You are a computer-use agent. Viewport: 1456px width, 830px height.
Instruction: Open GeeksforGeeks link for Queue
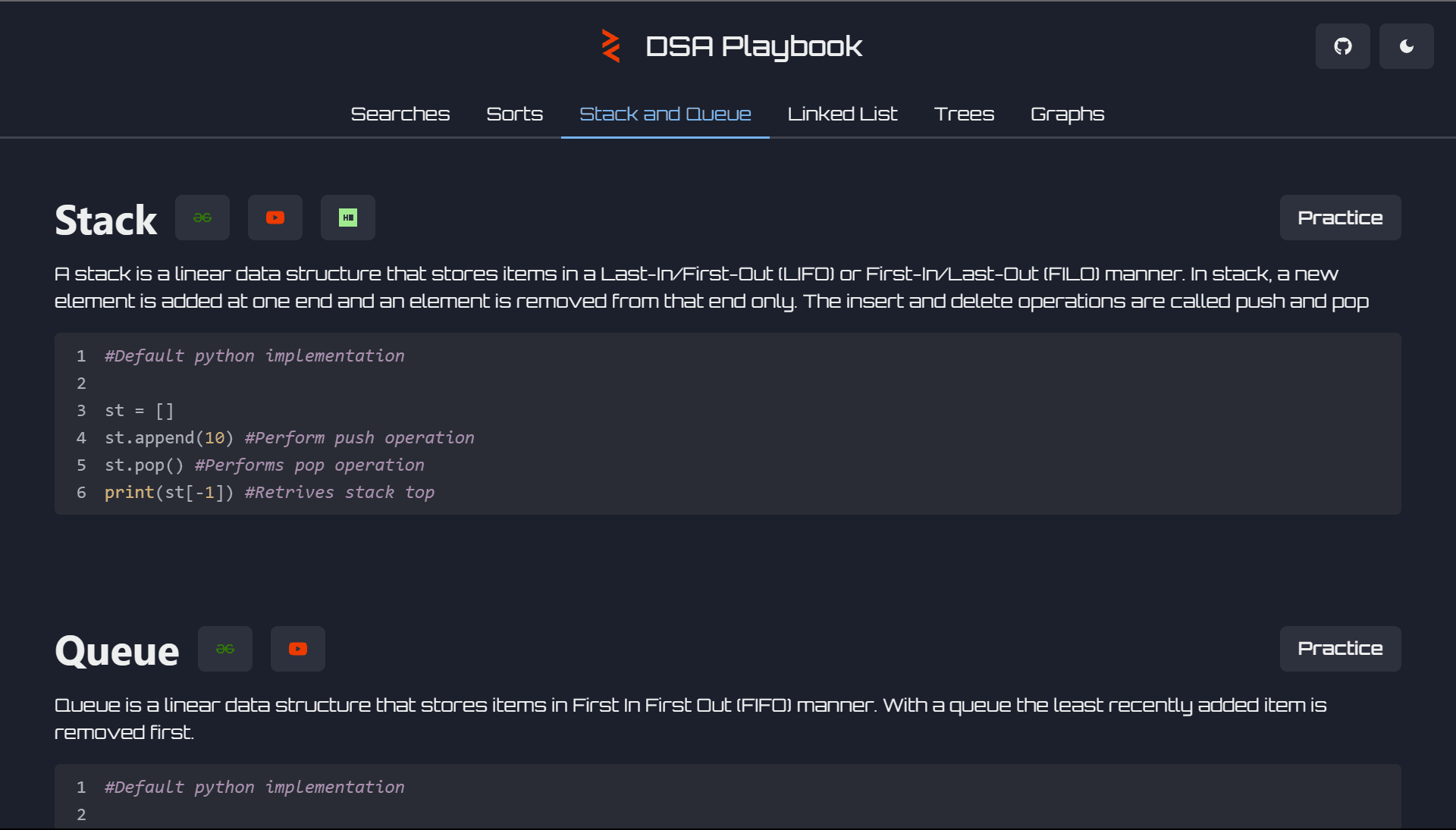point(225,649)
